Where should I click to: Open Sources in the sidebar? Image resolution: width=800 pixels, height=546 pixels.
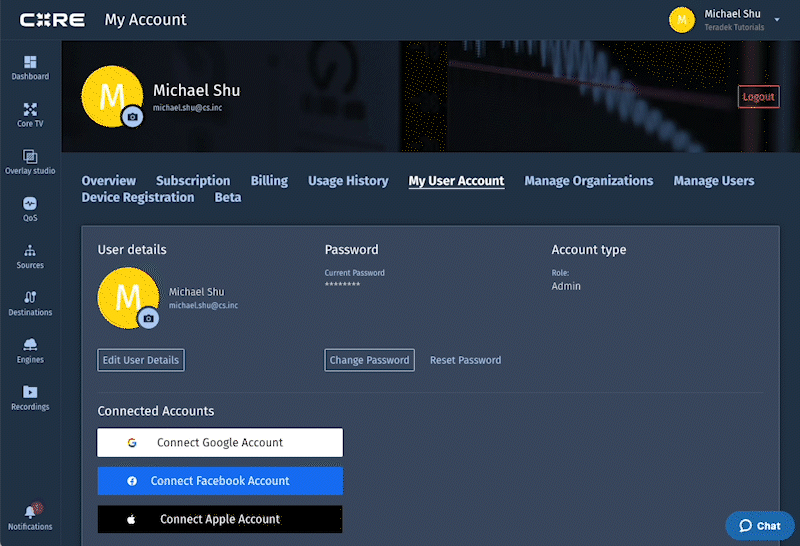[x=30, y=255]
